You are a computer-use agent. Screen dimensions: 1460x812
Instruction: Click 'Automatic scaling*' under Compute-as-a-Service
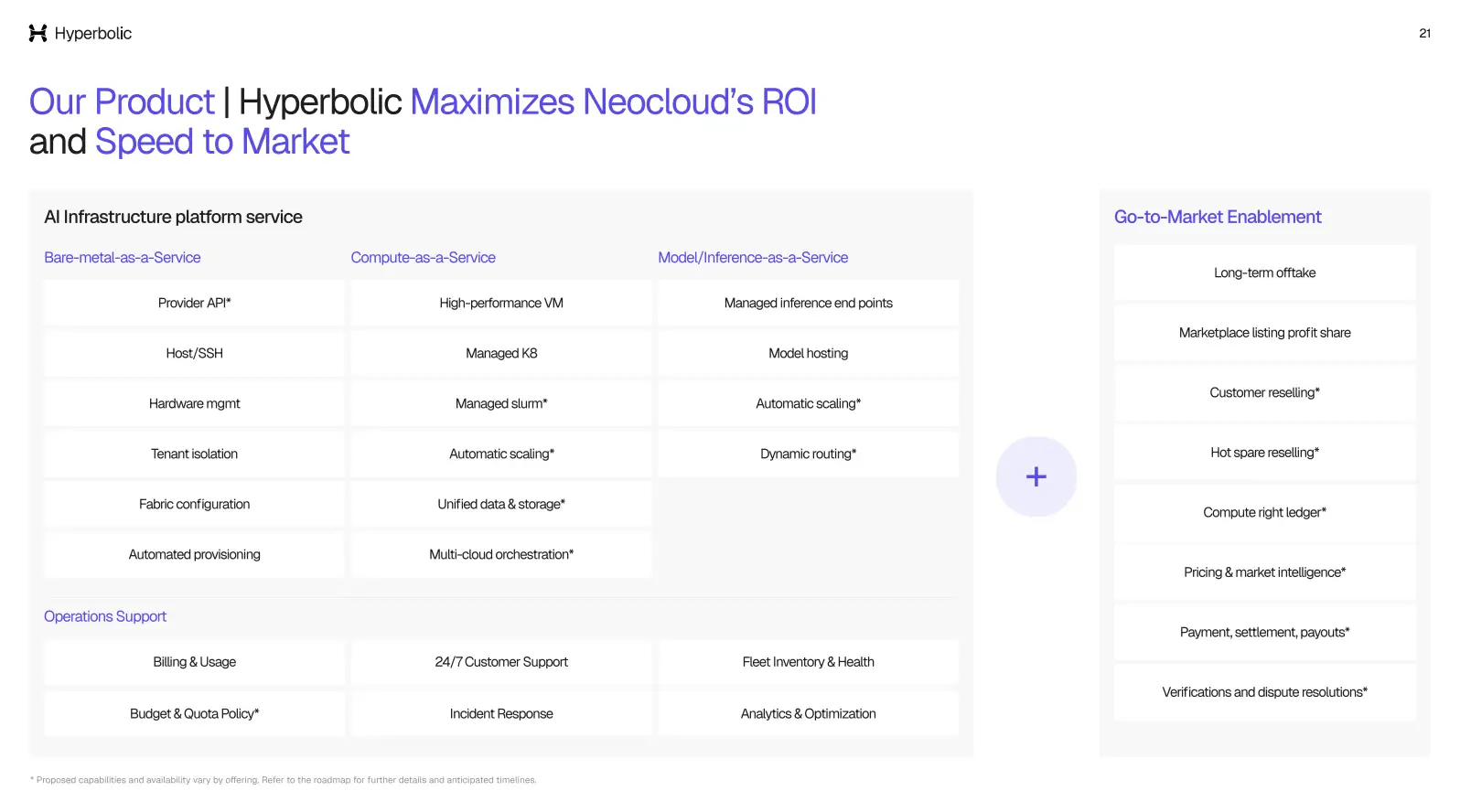coord(501,454)
